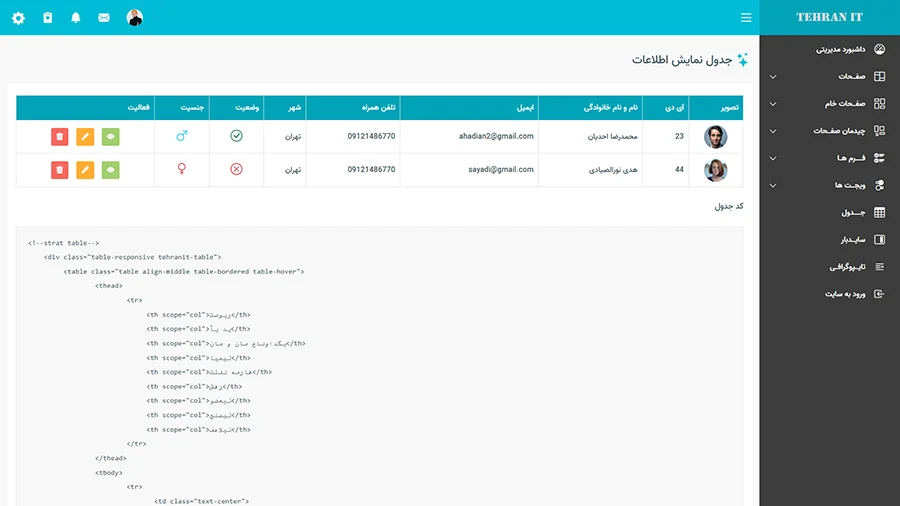
Task: View row with ahadian2@gmail.com
Action: pyautogui.click(x=111, y=137)
